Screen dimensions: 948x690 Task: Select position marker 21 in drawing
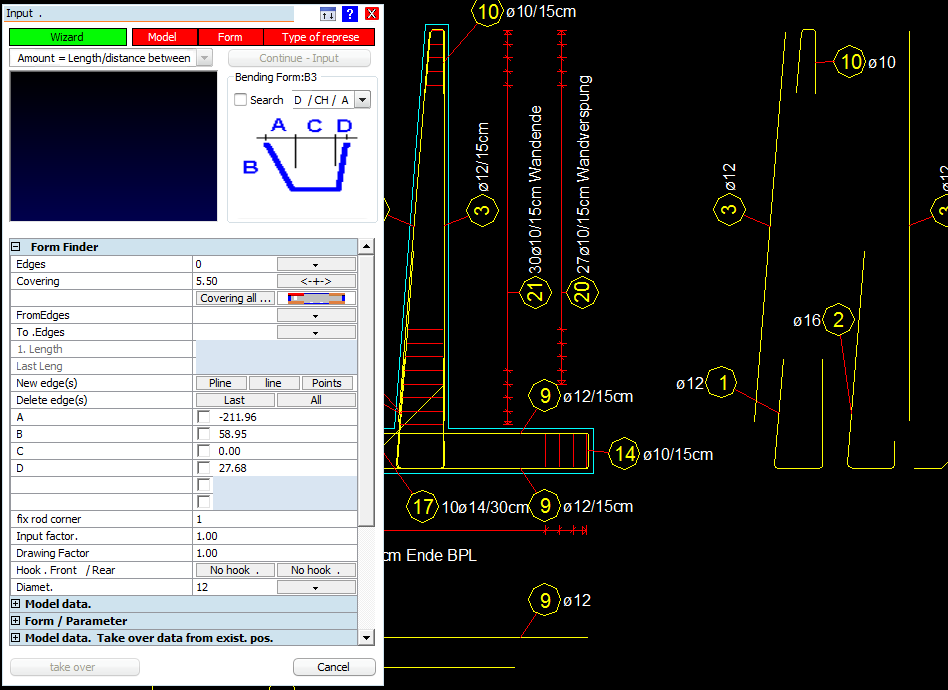point(536,293)
